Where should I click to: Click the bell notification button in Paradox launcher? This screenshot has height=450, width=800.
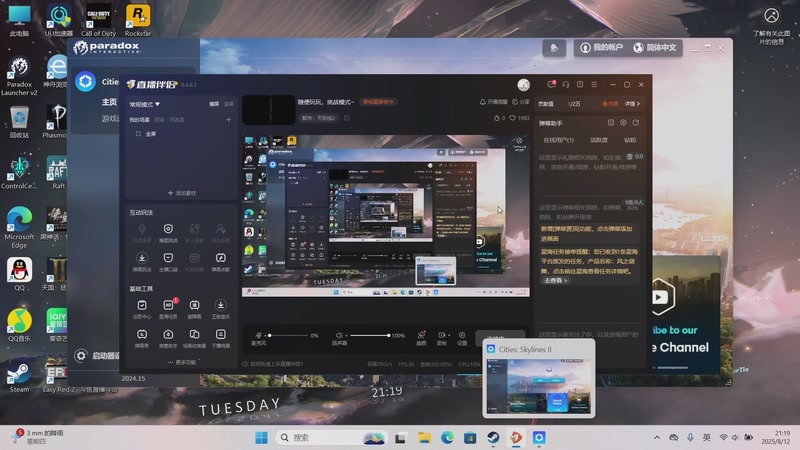pos(554,48)
